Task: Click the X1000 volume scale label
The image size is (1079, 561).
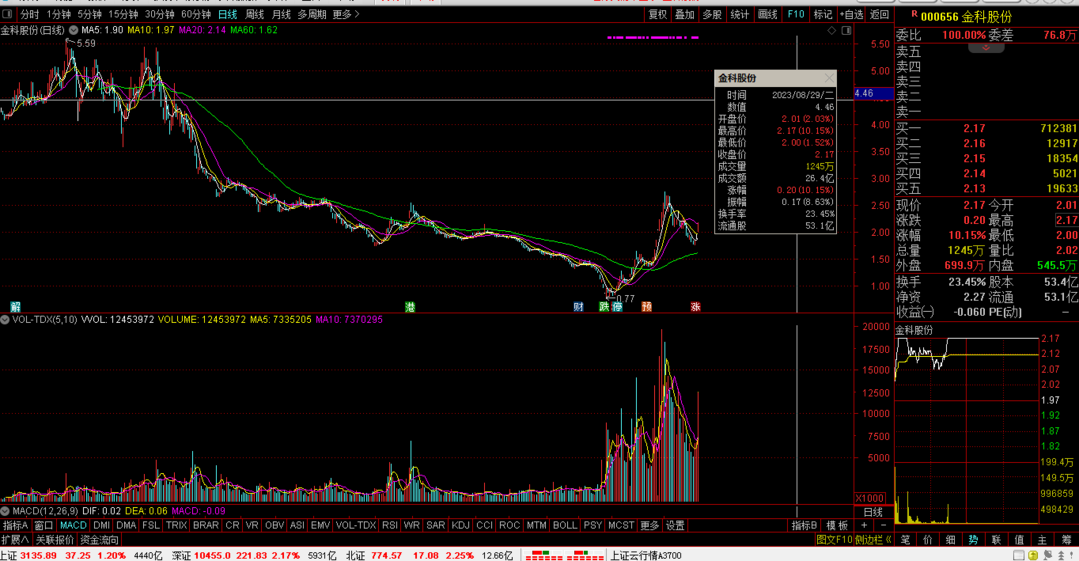Action: click(x=870, y=498)
